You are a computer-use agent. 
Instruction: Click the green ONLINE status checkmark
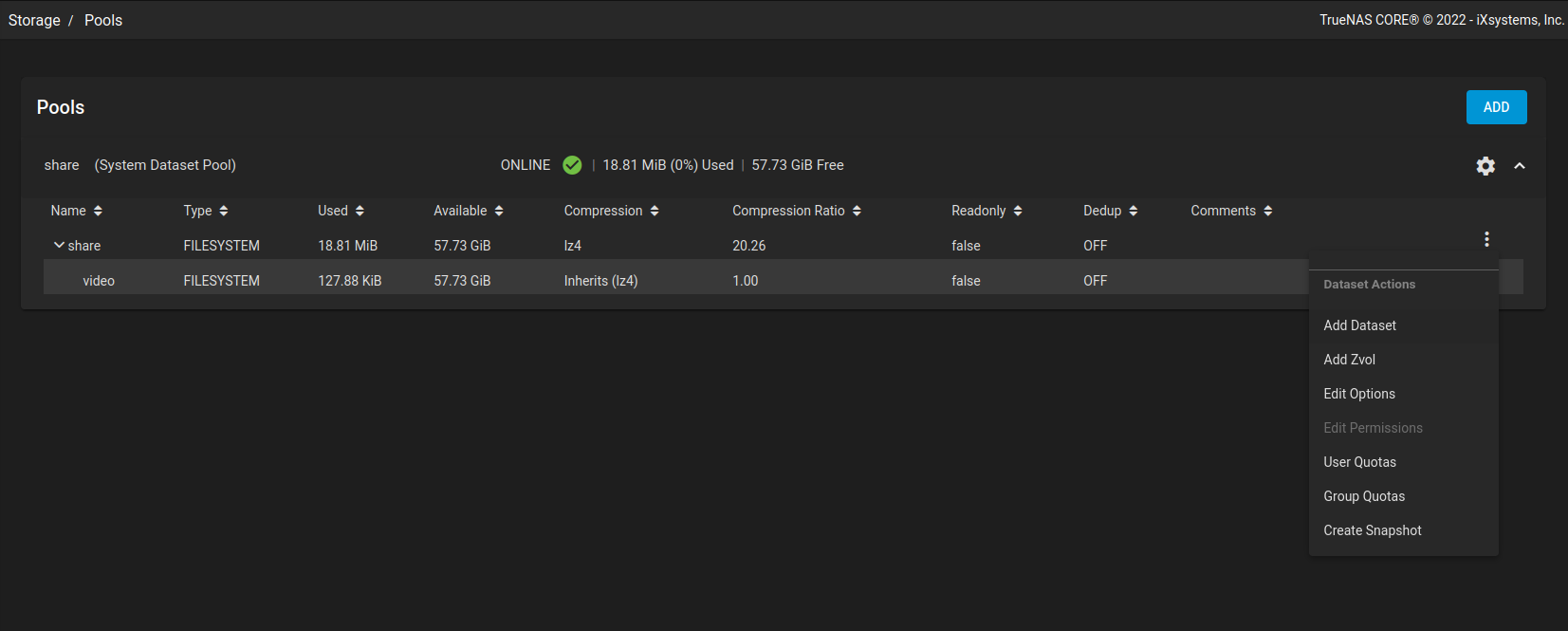point(572,165)
